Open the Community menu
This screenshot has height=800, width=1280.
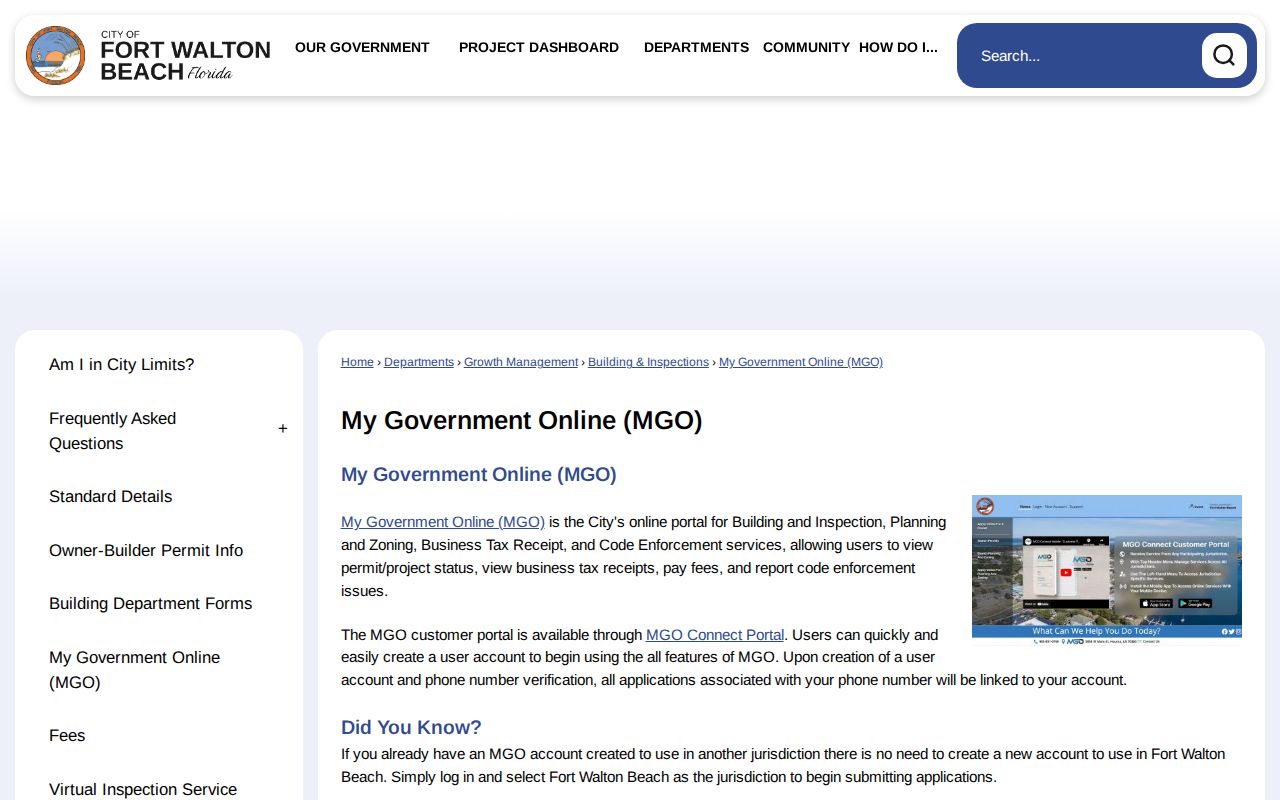(x=806, y=47)
